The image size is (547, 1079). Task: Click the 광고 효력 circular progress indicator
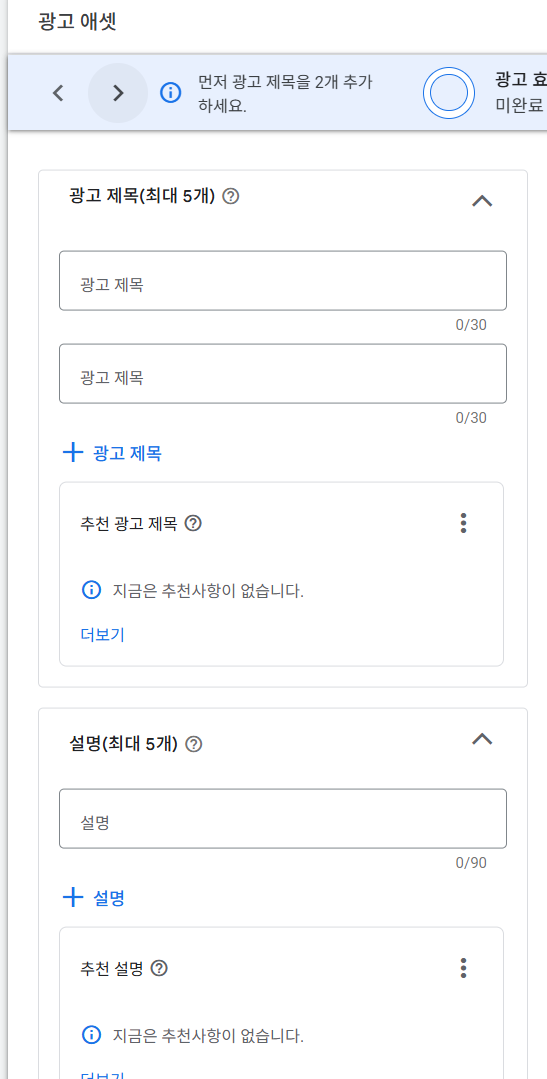click(x=449, y=93)
